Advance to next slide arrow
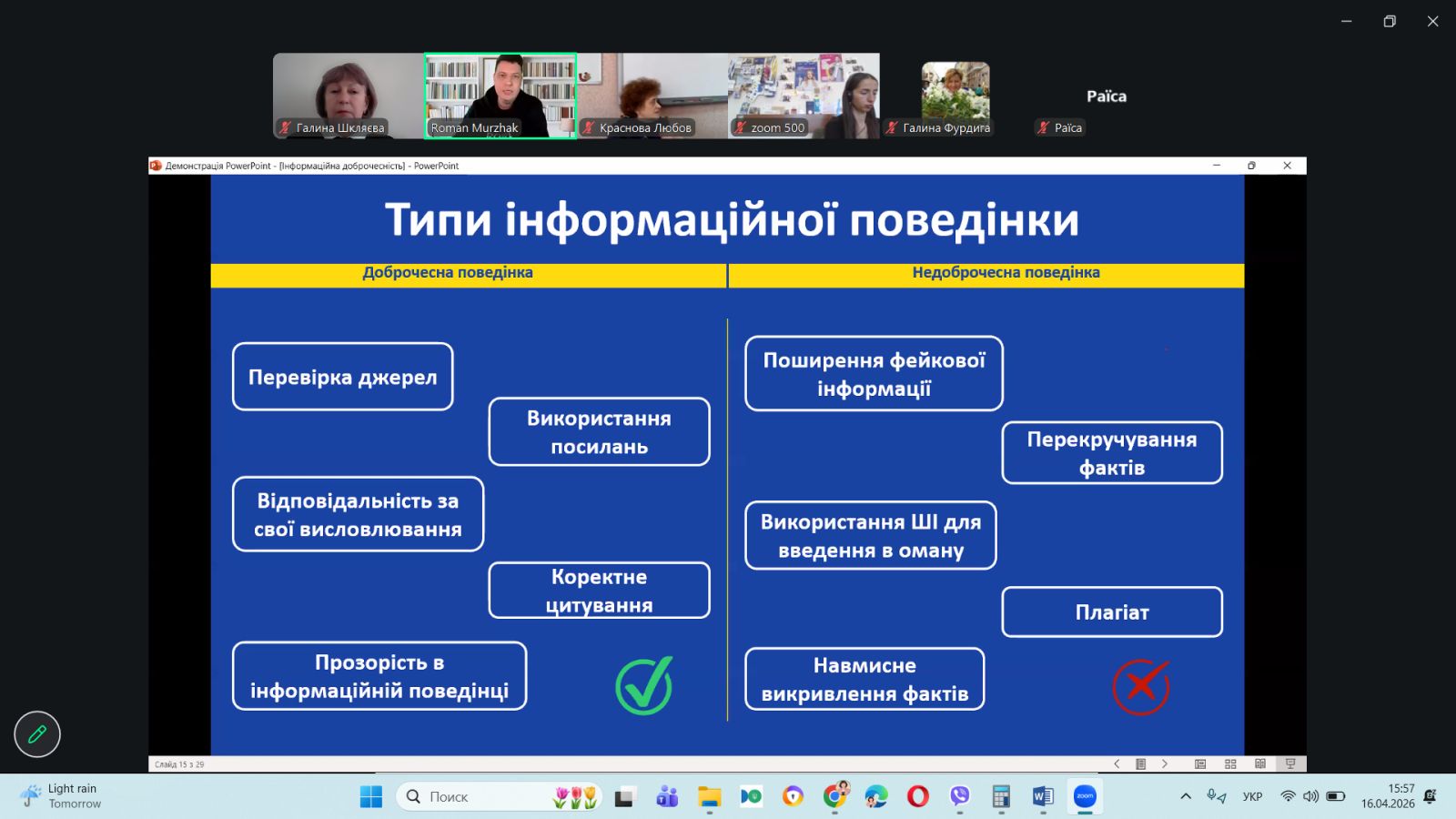This screenshot has width=1456, height=819. [x=1165, y=764]
